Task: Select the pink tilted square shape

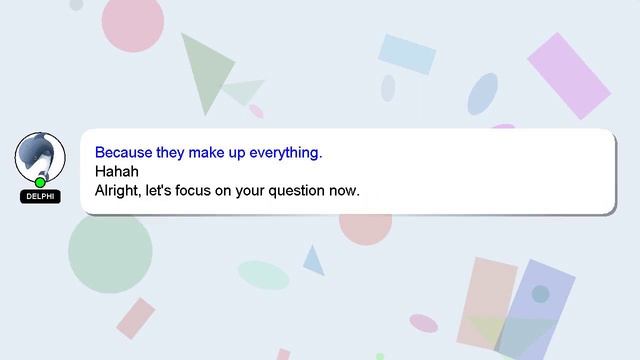Action: (136, 318)
